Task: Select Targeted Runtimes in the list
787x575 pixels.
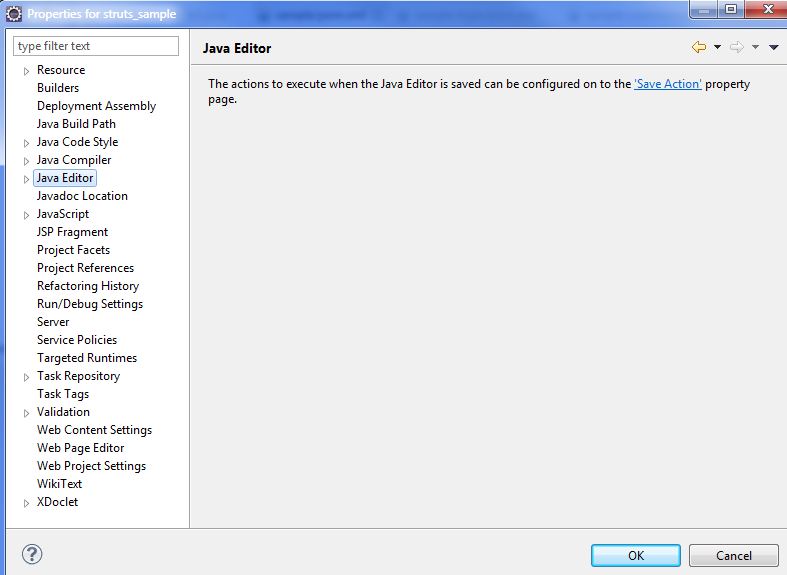Action: pos(87,358)
